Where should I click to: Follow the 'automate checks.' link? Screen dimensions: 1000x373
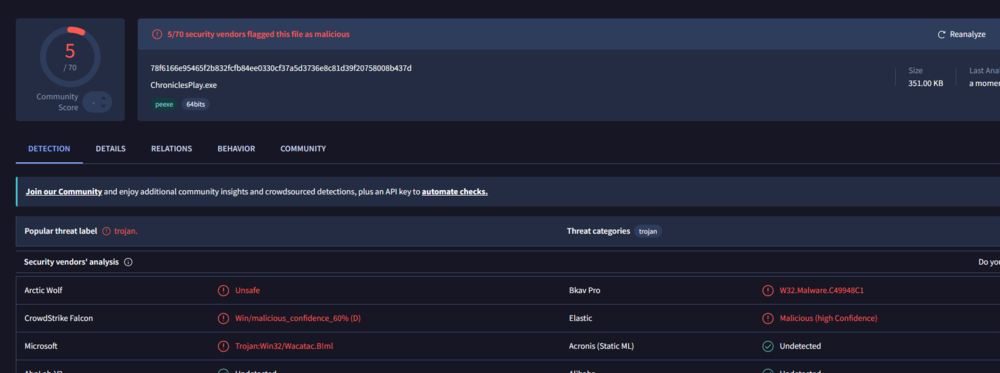pyautogui.click(x=455, y=191)
